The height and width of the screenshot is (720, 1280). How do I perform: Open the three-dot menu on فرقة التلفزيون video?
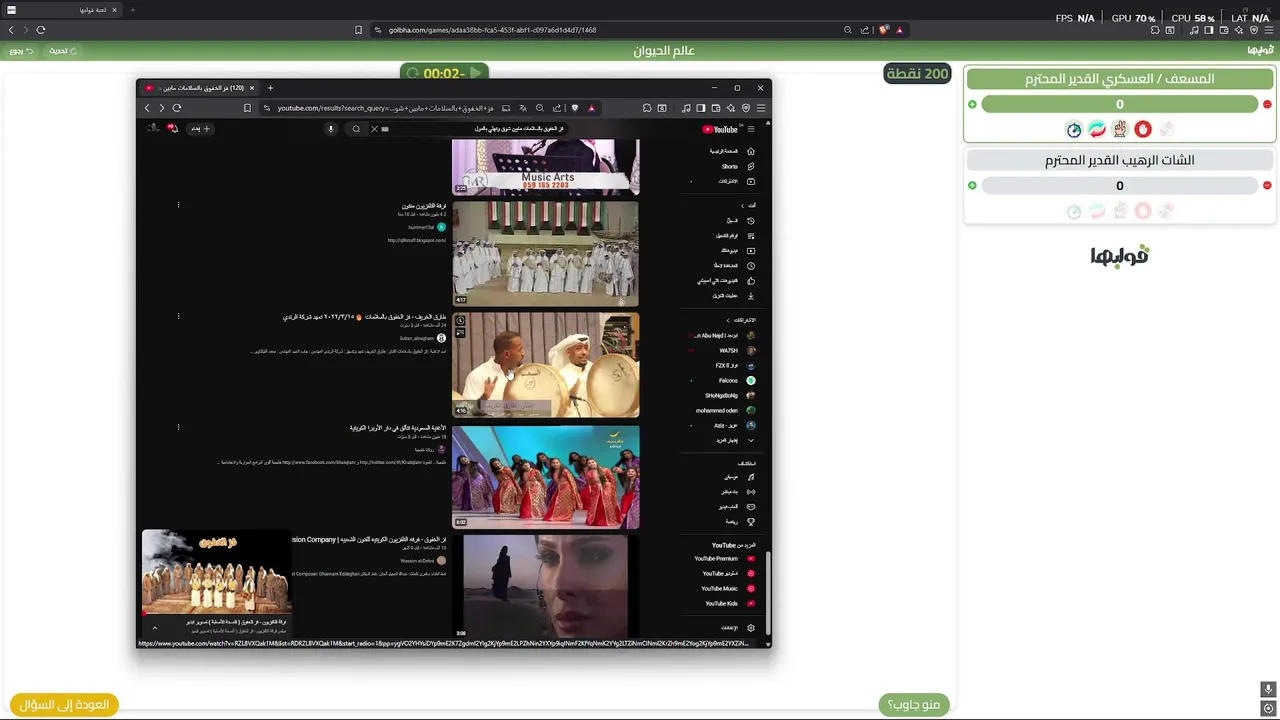[x=178, y=205]
